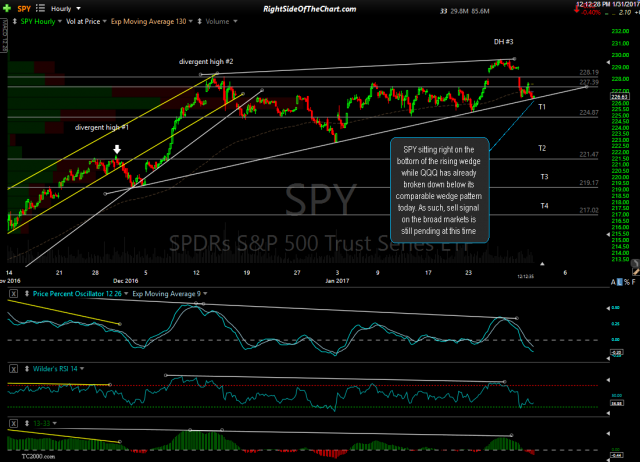Click the 224.87 horizontal line price label

589,112
